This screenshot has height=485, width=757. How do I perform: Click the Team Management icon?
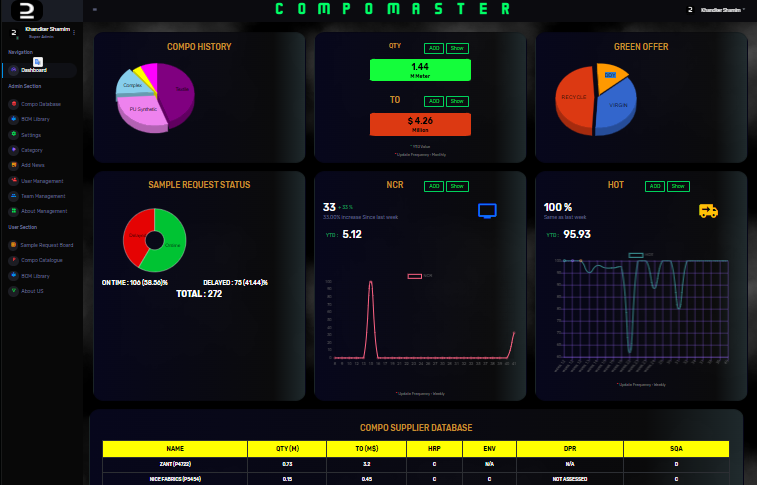pyautogui.click(x=13, y=196)
